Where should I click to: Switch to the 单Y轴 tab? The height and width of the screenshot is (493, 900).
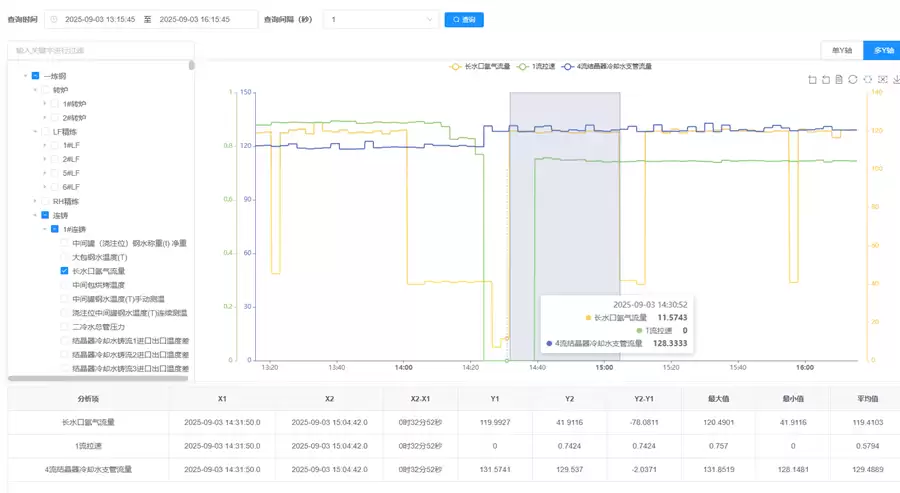click(840, 51)
